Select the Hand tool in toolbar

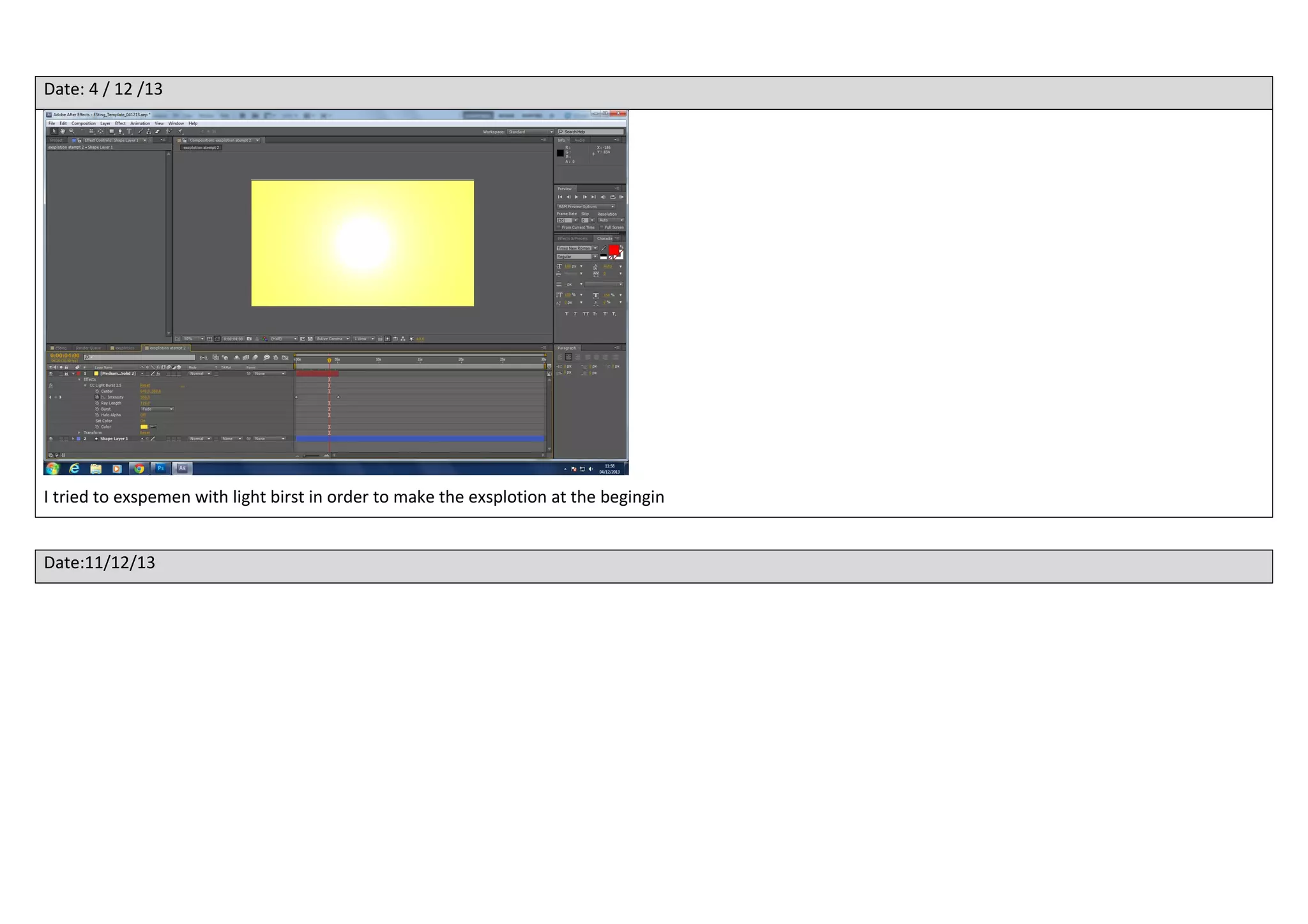(x=63, y=132)
